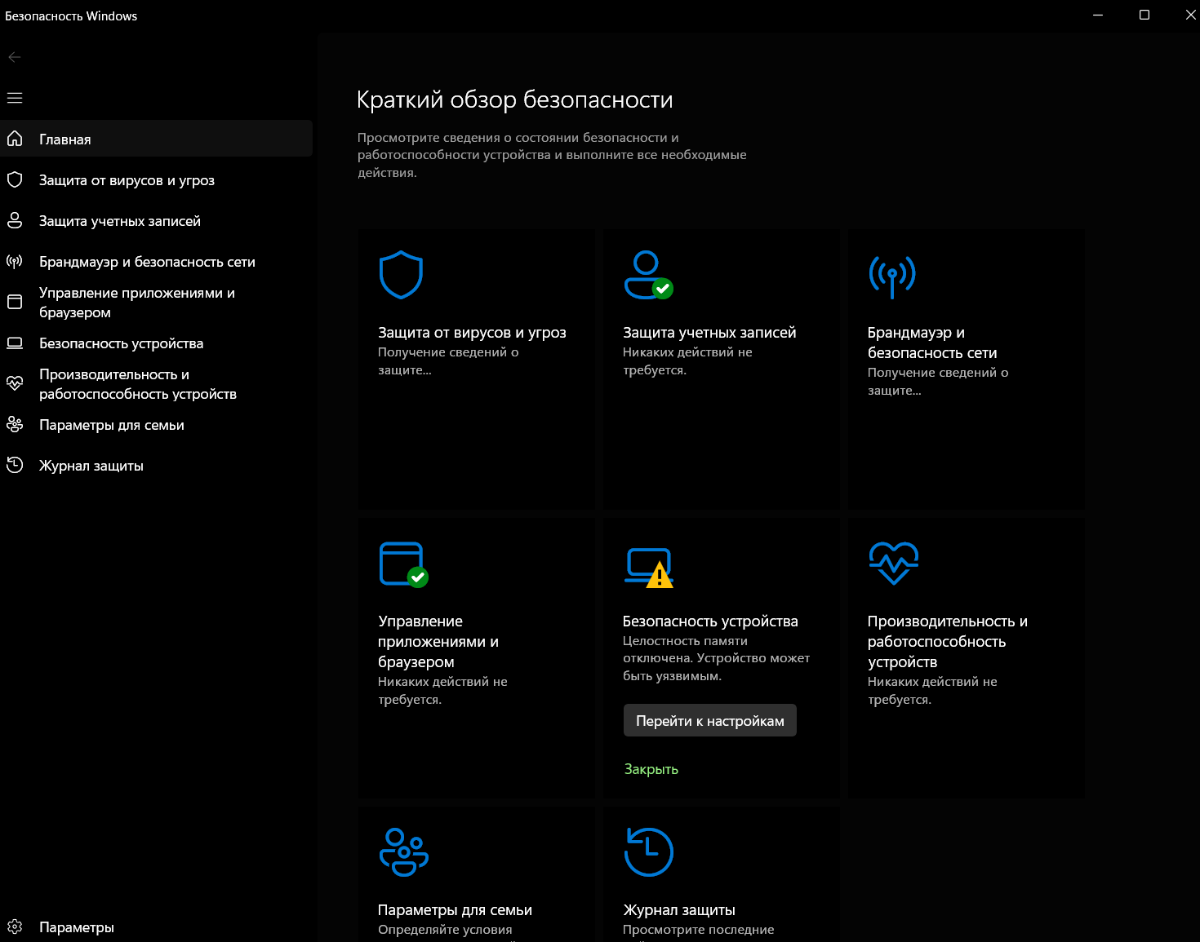Toggle the hamburger navigation menu

point(14,98)
